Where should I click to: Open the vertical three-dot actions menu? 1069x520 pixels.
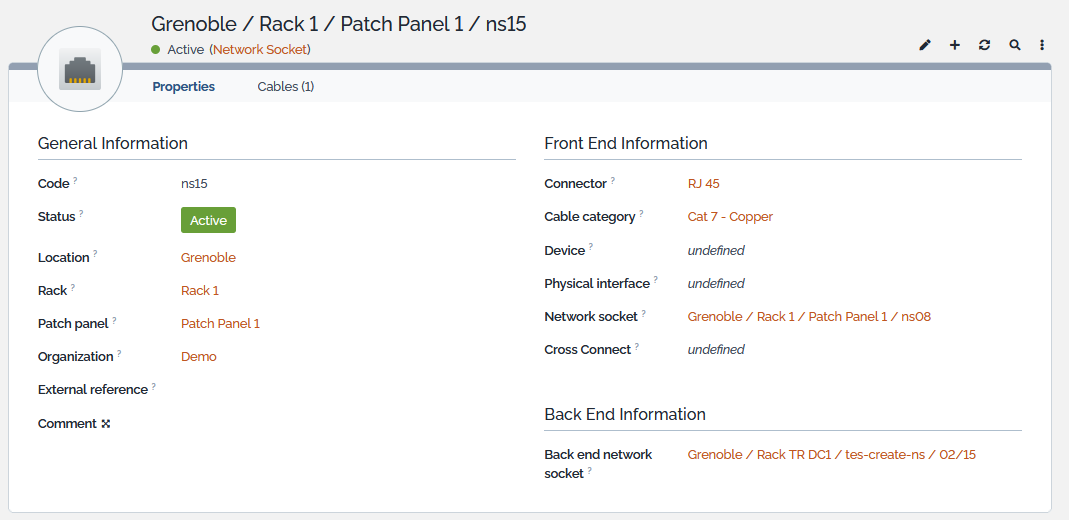pos(1042,45)
